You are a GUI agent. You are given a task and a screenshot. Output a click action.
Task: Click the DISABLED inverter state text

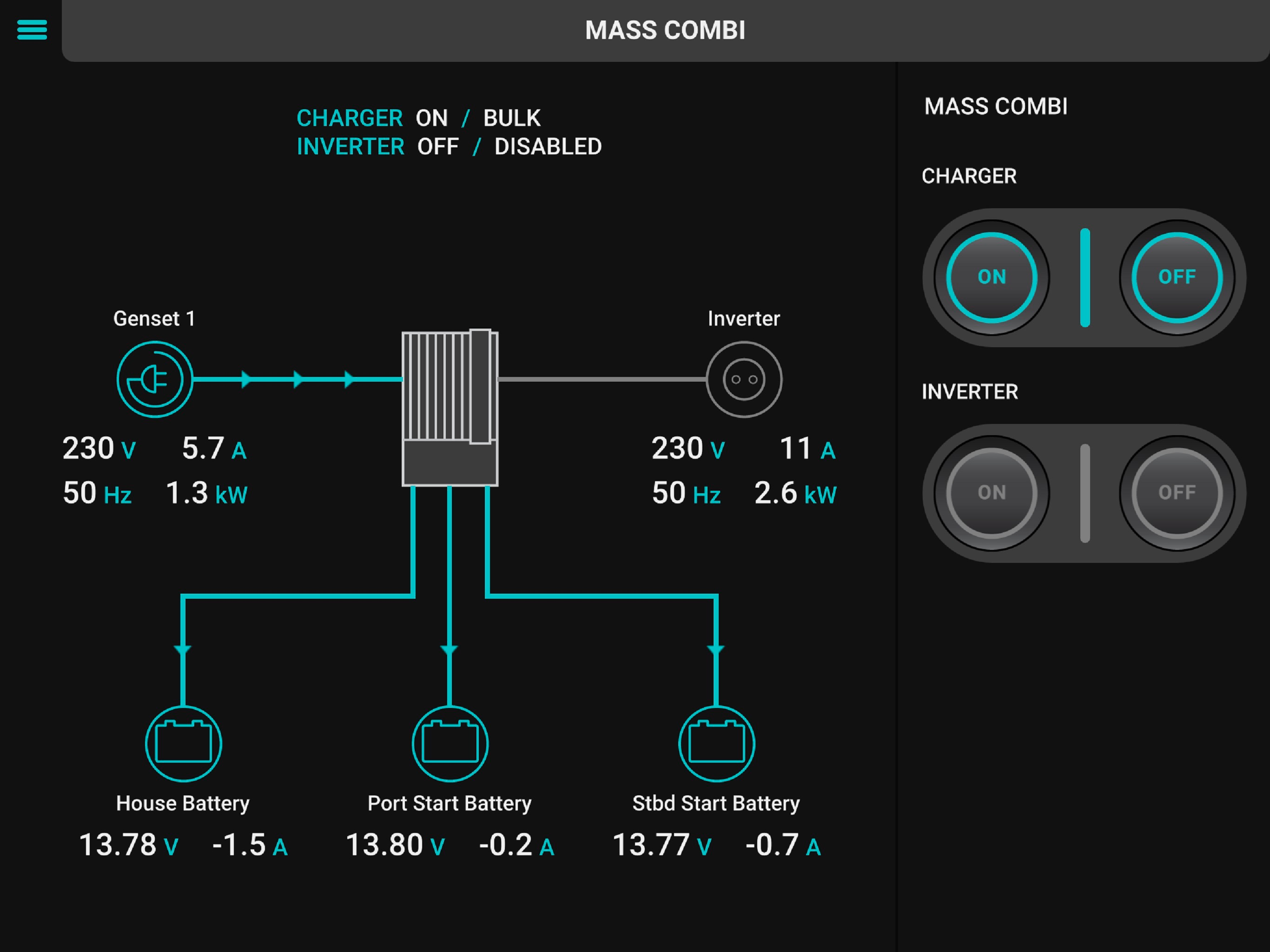[x=548, y=147]
